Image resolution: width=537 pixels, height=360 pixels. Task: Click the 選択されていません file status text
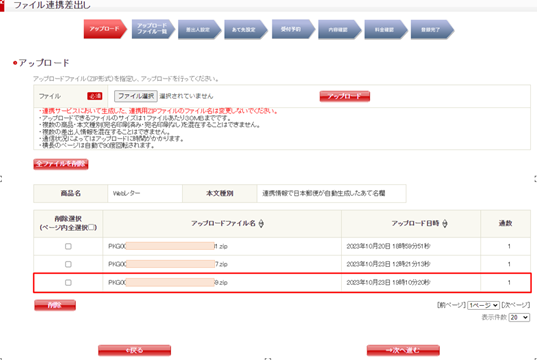[x=186, y=96]
